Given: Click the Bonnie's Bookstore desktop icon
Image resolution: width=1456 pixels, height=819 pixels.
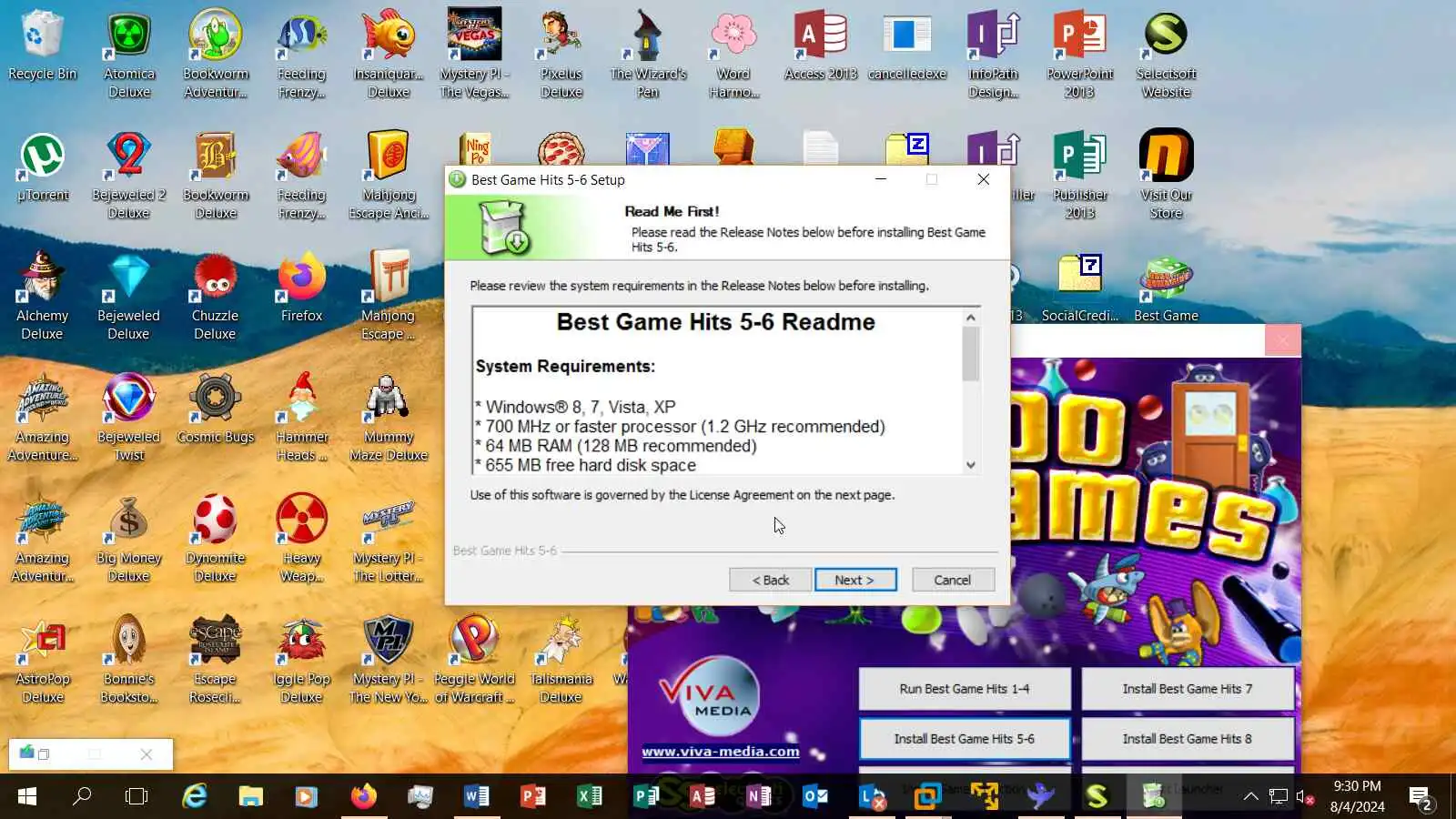Looking at the screenshot, I should [128, 660].
